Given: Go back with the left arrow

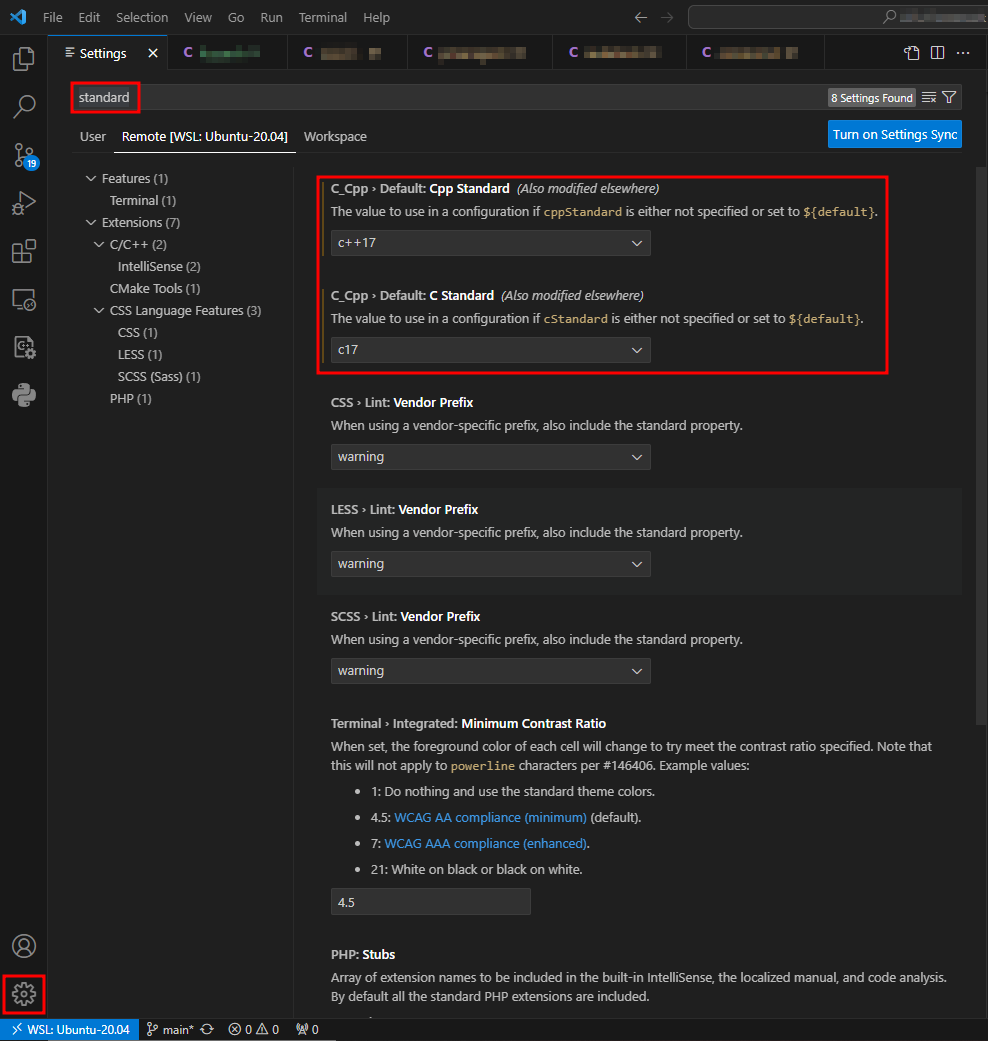Looking at the screenshot, I should [x=641, y=17].
